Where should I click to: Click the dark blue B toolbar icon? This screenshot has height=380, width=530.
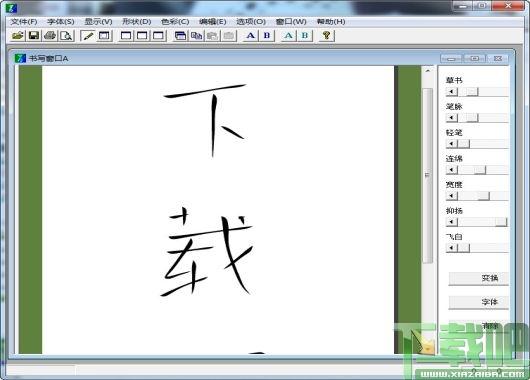click(267, 35)
